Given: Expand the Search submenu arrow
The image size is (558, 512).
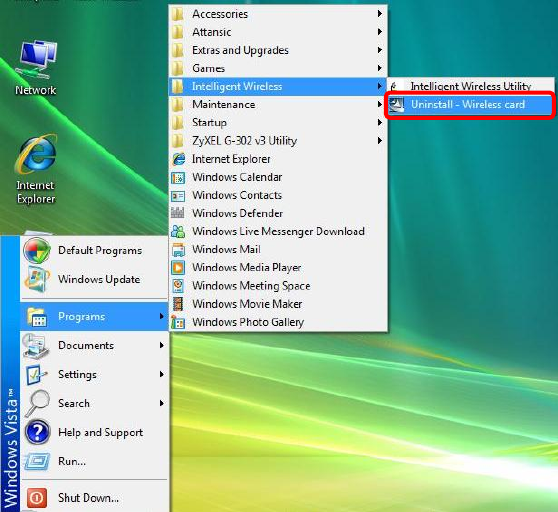Looking at the screenshot, I should point(162,403).
